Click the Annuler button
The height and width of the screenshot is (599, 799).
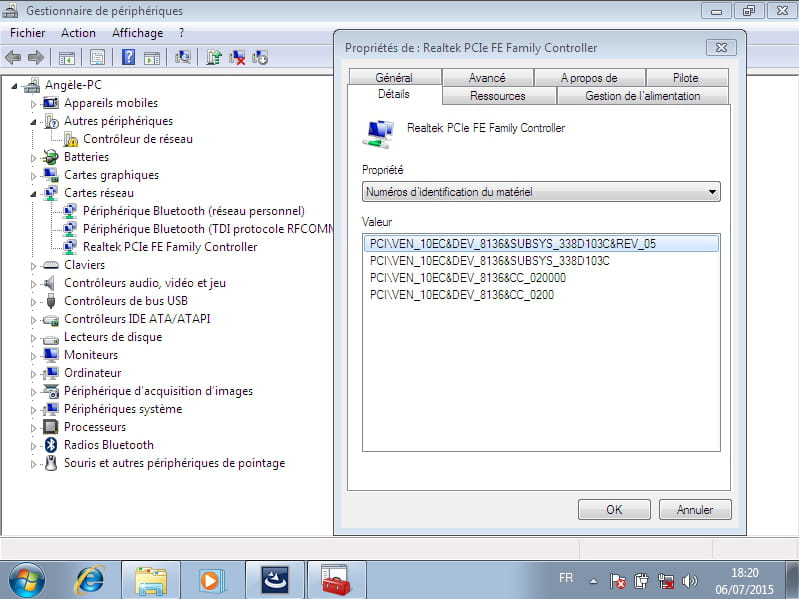pyautogui.click(x=695, y=509)
